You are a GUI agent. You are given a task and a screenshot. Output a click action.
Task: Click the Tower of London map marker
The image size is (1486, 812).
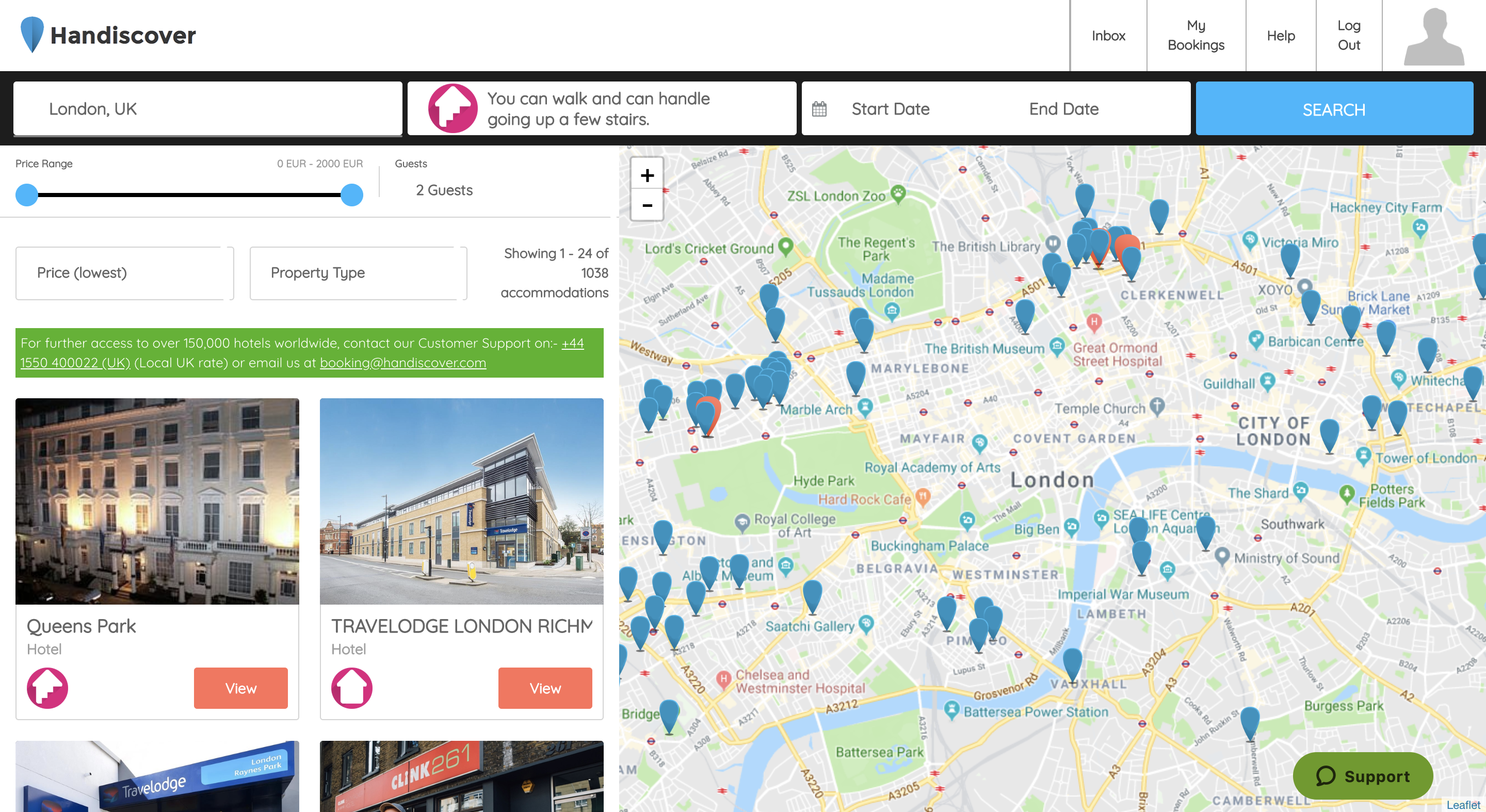pos(1363,456)
